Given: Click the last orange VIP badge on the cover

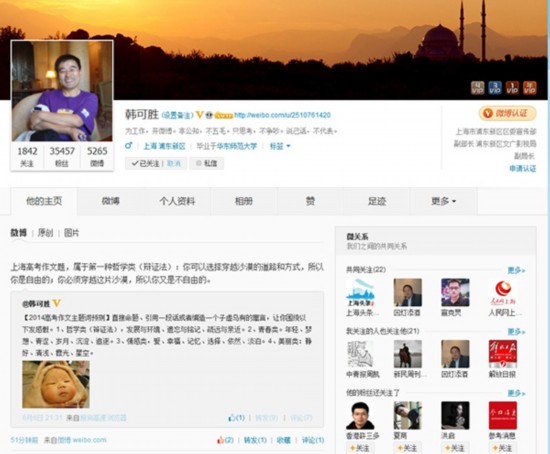Looking at the screenshot, I should (x=530, y=88).
